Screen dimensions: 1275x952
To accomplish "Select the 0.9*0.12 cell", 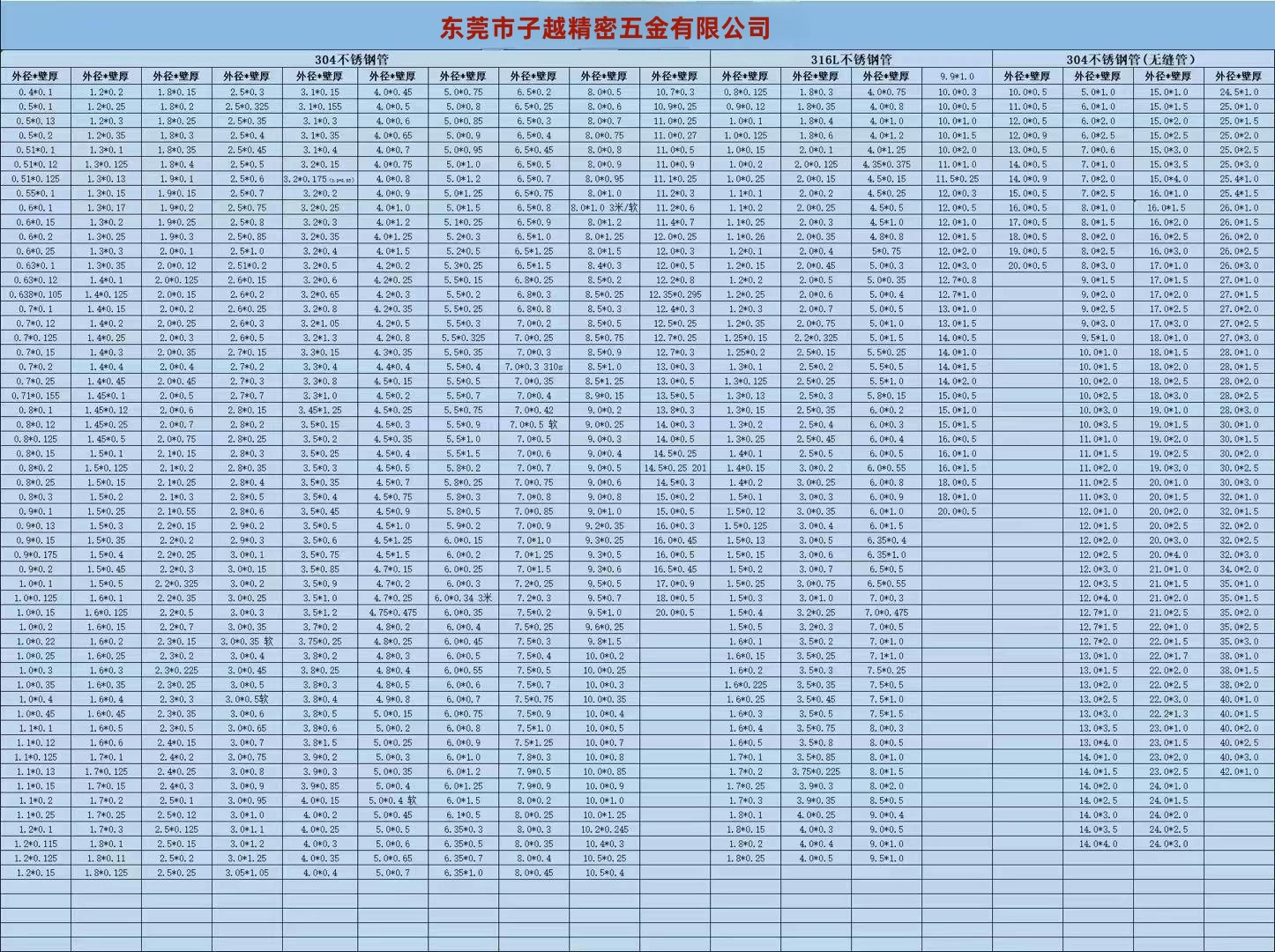I will 745,107.
